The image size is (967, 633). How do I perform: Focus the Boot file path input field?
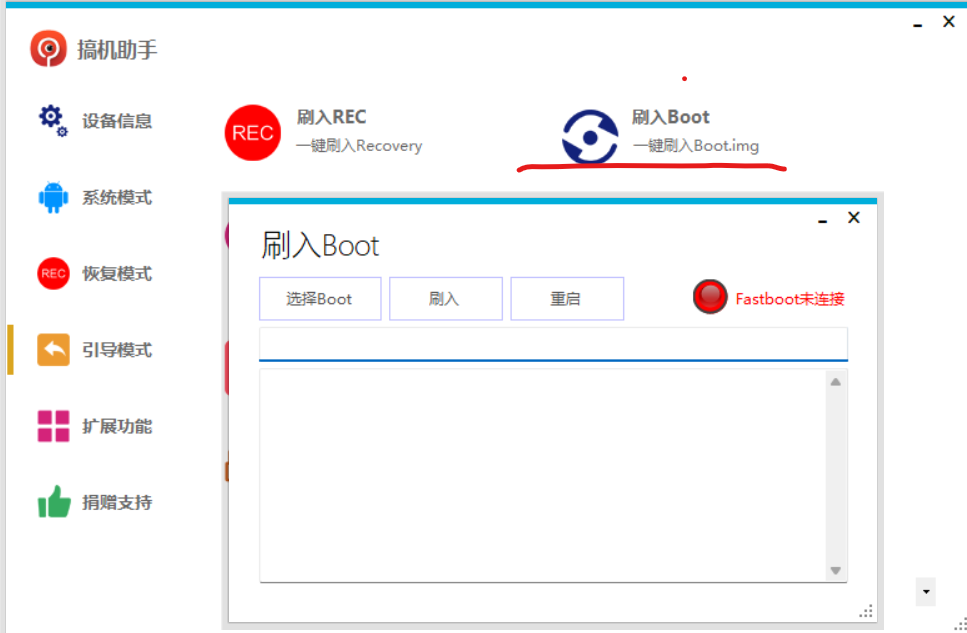point(552,343)
